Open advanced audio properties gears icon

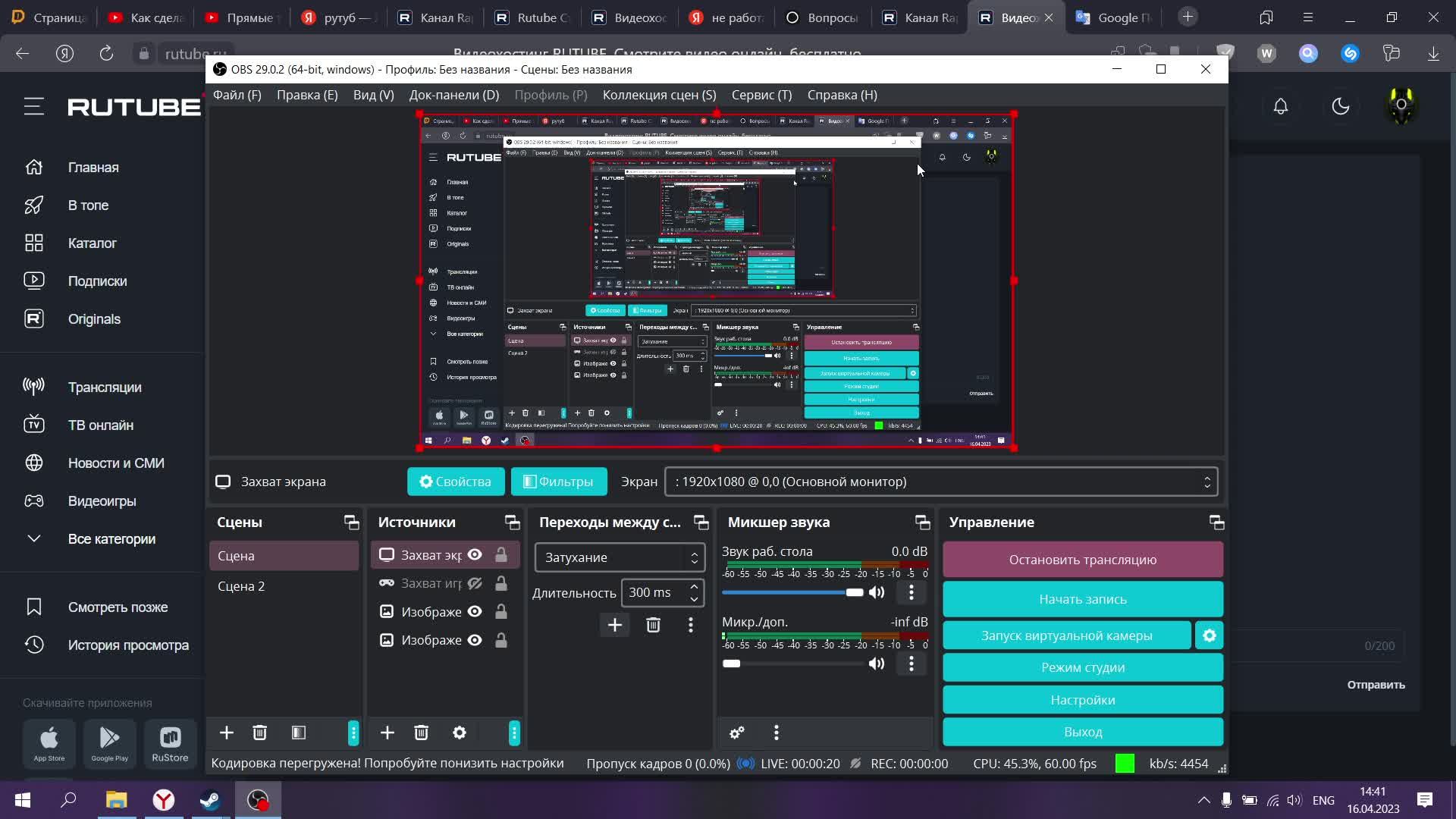736,733
